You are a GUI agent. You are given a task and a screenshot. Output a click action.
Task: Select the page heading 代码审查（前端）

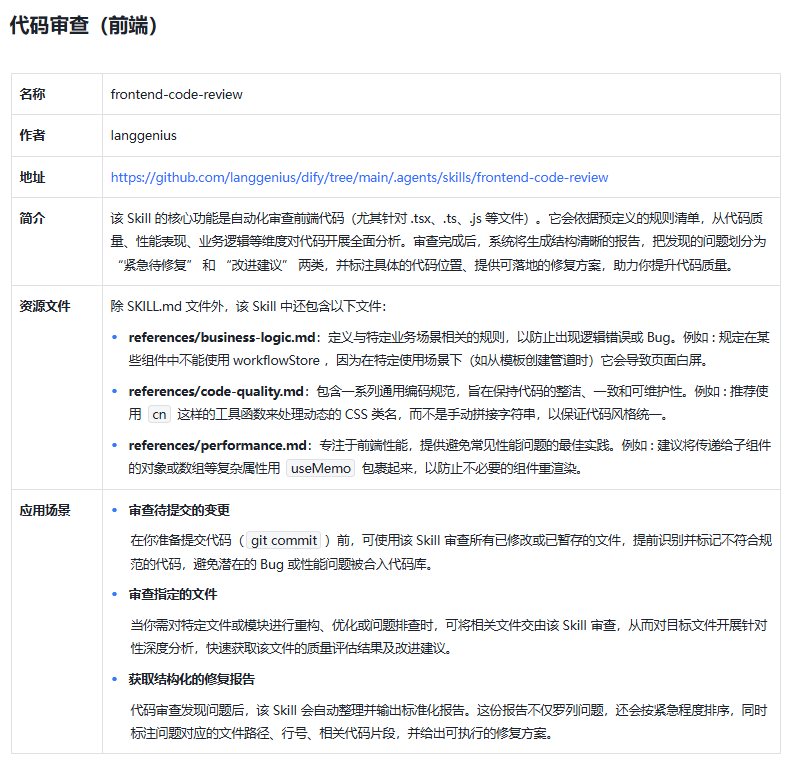point(83,25)
